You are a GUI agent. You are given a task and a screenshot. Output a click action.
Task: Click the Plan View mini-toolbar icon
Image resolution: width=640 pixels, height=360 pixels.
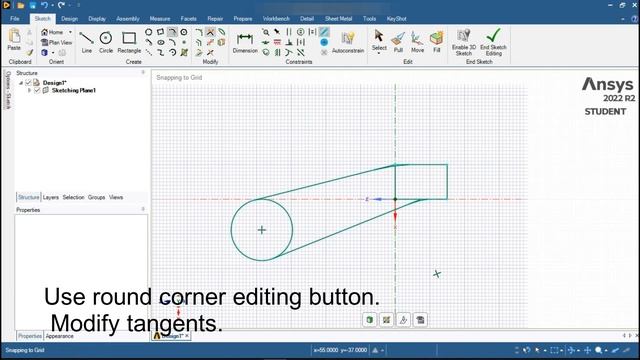pyautogui.click(x=420, y=320)
